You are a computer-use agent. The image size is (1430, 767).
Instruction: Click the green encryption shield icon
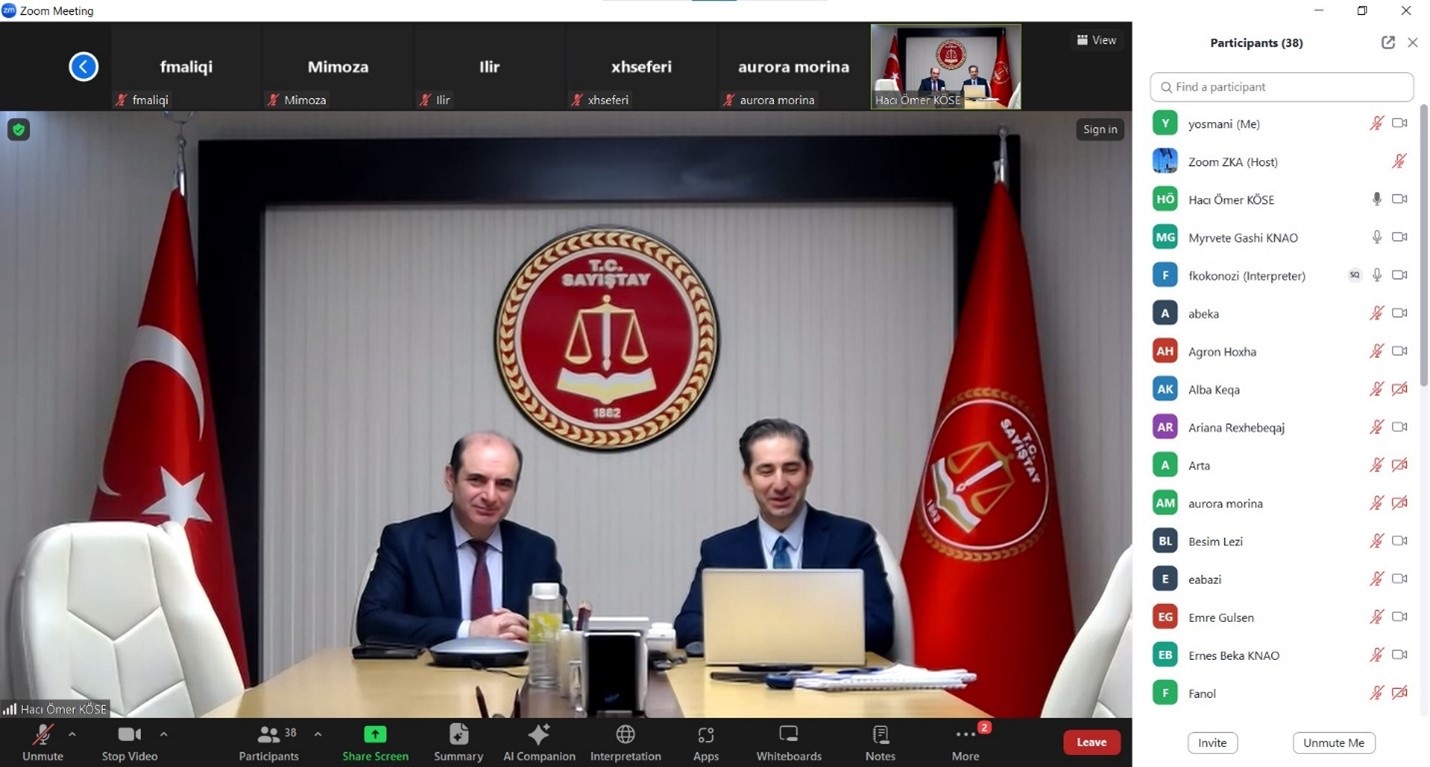click(18, 130)
